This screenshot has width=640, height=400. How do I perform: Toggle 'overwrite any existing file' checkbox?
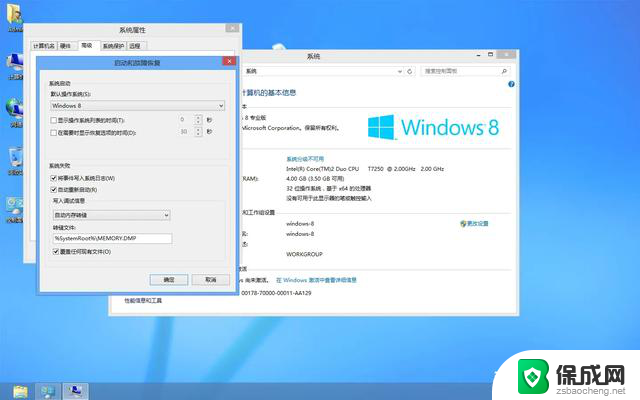(x=56, y=252)
